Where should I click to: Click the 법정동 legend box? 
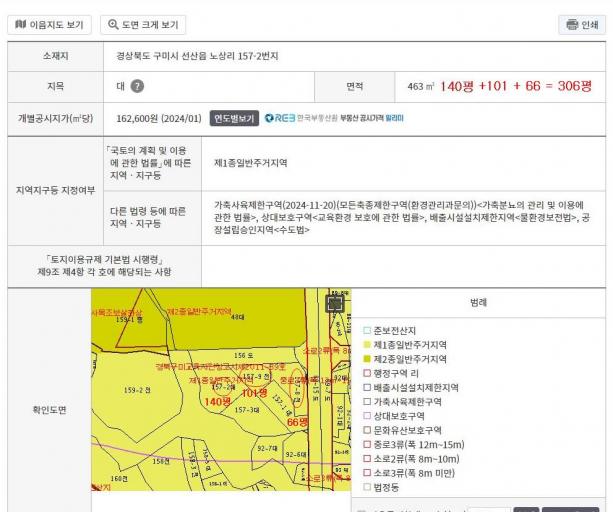pyautogui.click(x=367, y=487)
